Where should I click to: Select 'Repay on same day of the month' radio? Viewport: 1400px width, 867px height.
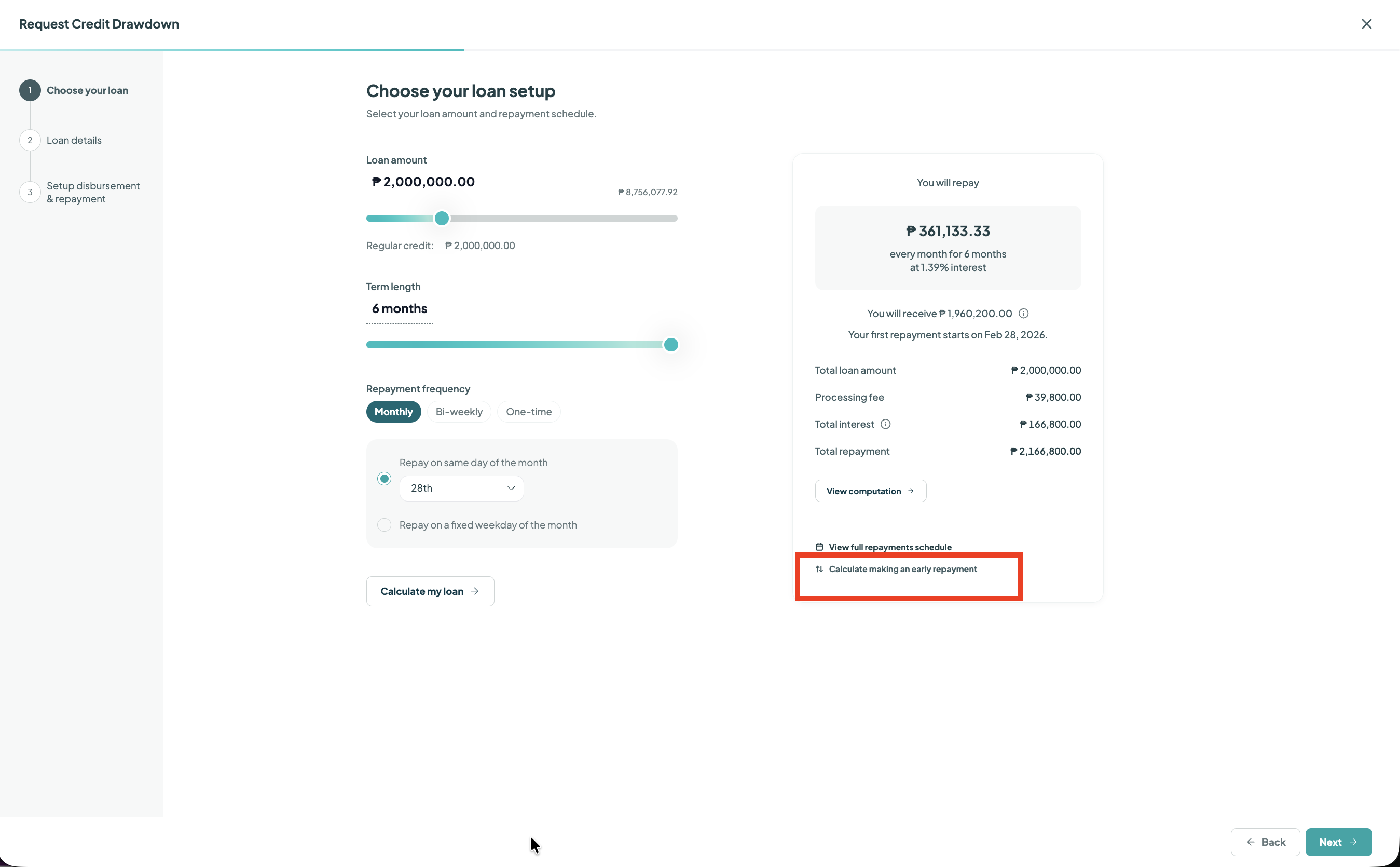pyautogui.click(x=384, y=479)
